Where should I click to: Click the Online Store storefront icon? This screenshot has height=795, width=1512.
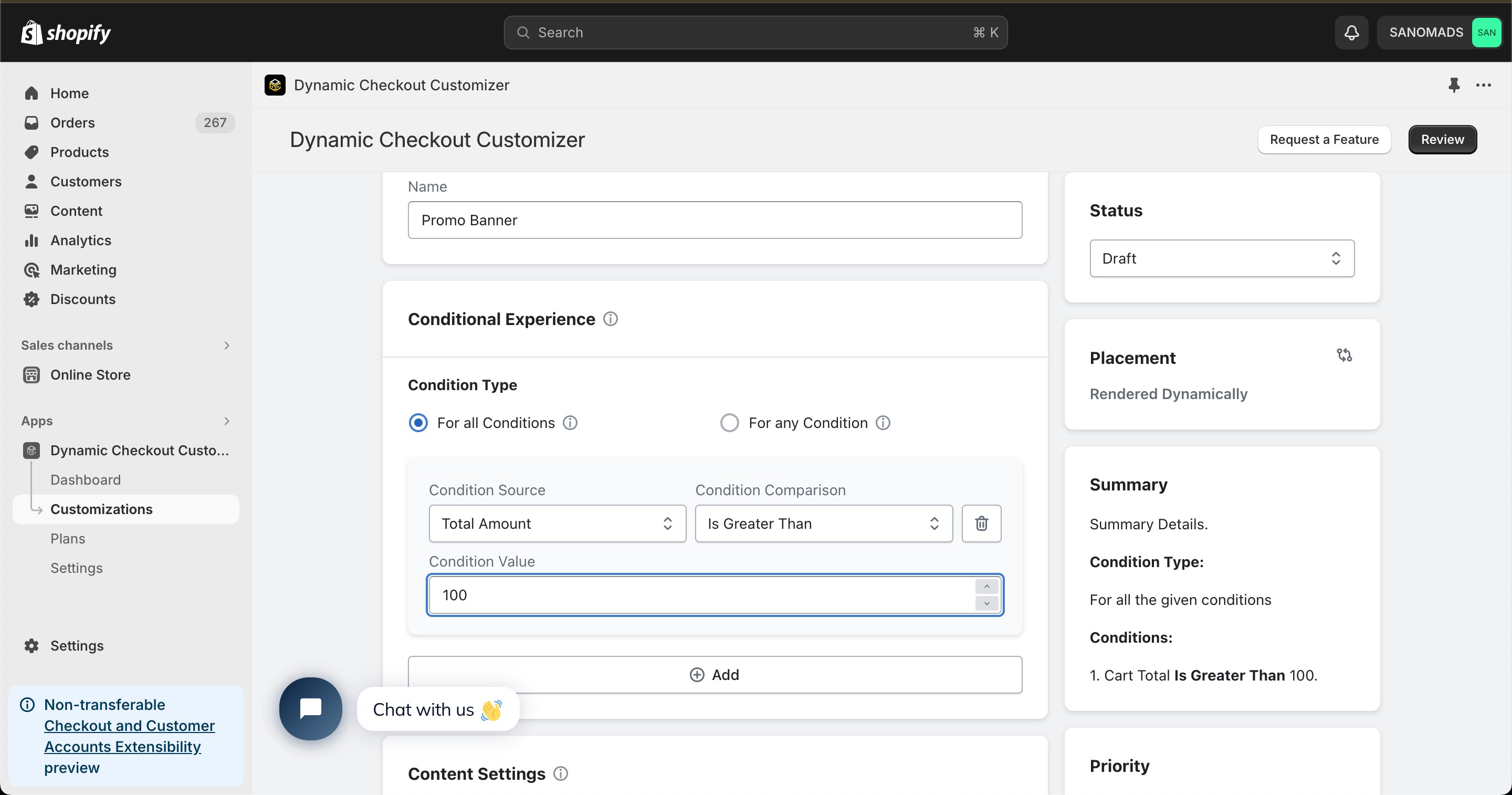pyautogui.click(x=31, y=374)
